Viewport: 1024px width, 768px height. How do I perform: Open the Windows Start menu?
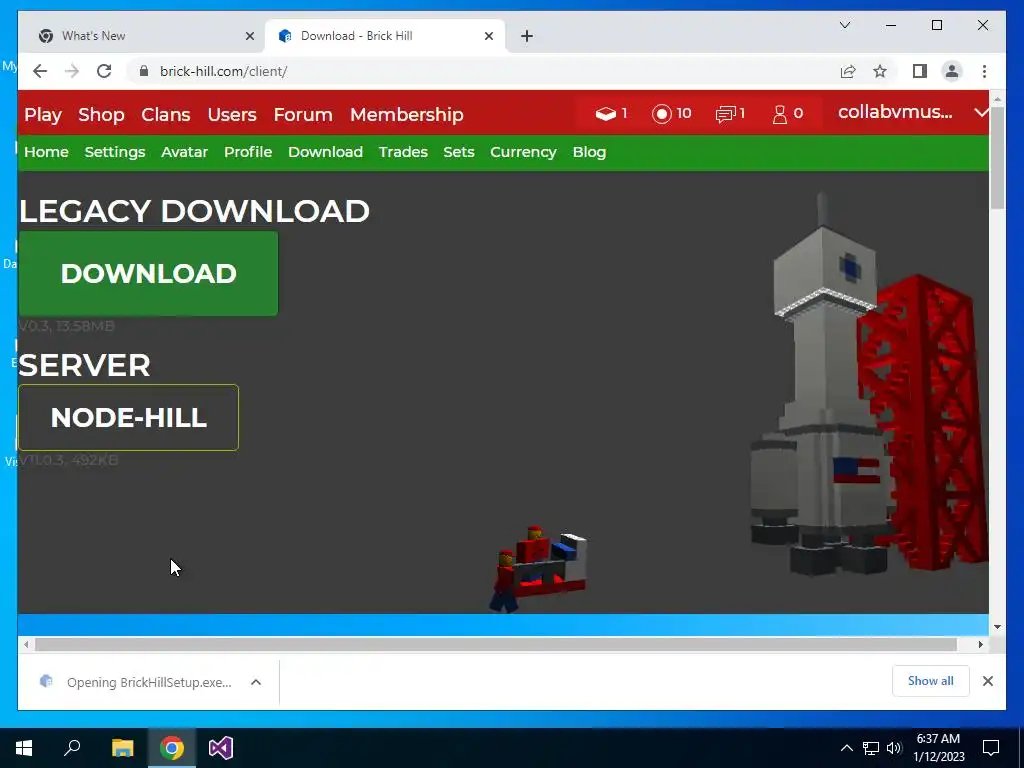pos(24,748)
